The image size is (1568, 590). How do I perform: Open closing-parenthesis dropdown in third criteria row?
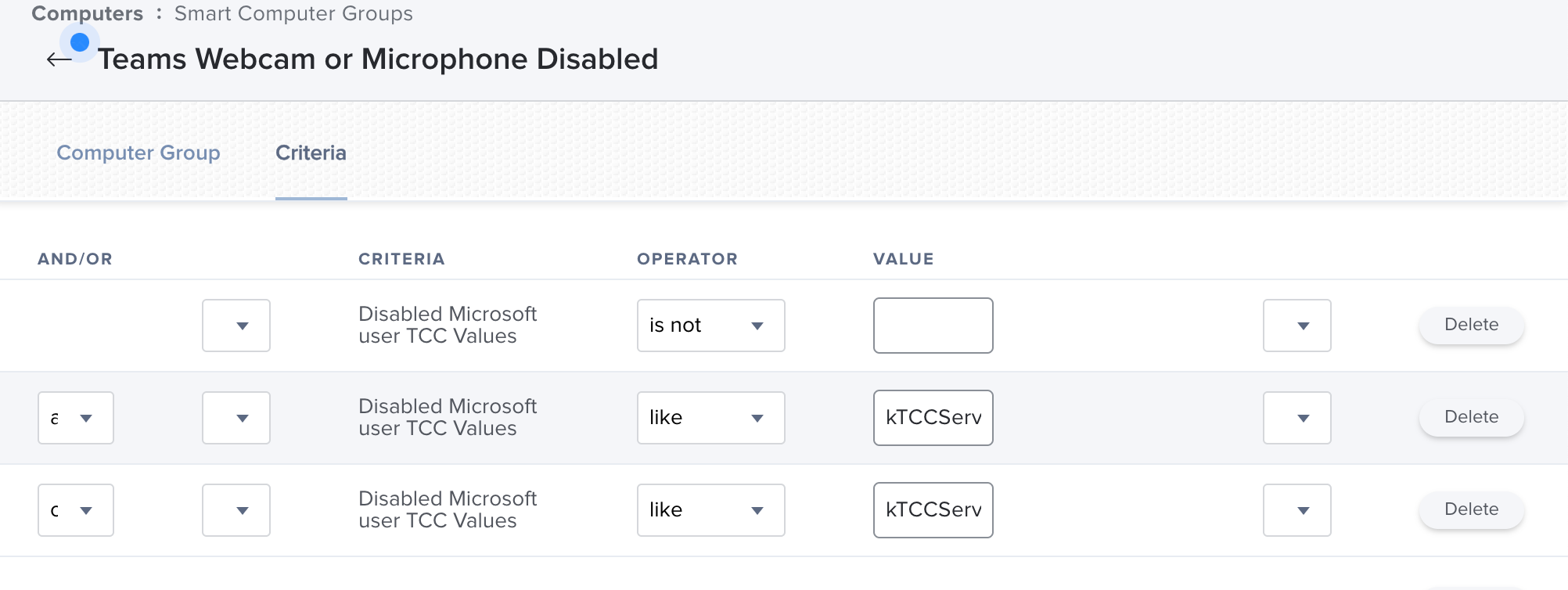pos(1296,510)
